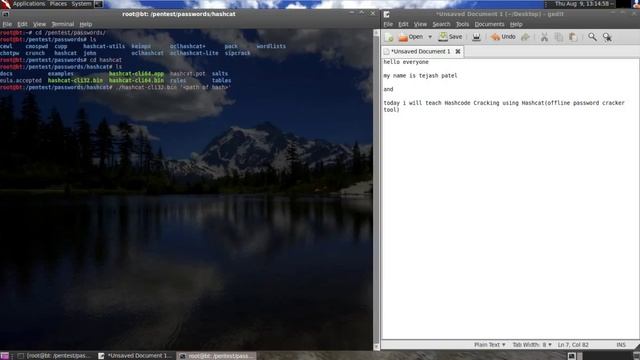Viewport: 640px width, 360px height.
Task: Switch to Unsaved Document 1 taskbar button
Action: pyautogui.click(x=136, y=356)
